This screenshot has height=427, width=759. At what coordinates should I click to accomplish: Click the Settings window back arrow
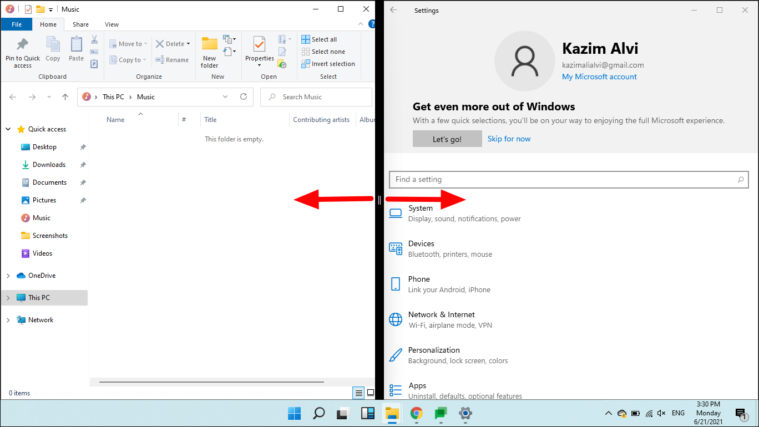point(394,10)
